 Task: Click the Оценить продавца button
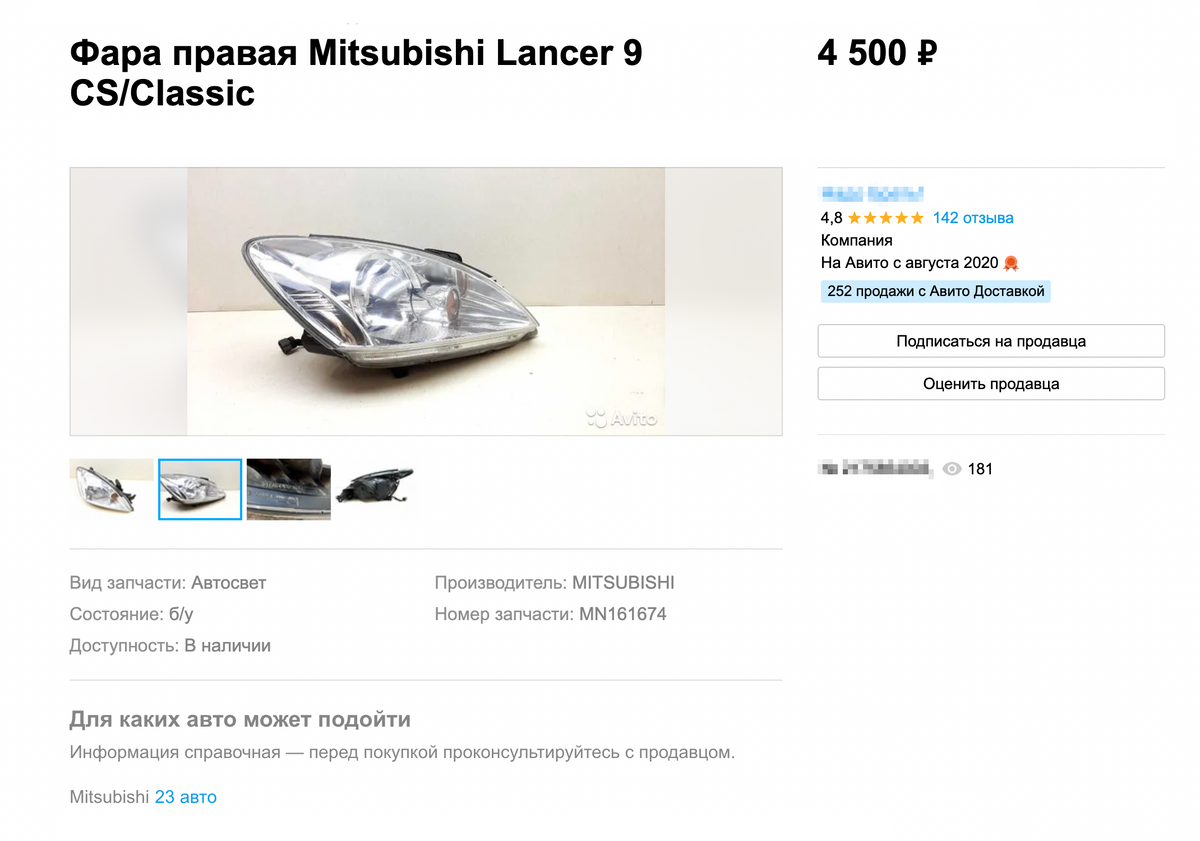coord(991,384)
